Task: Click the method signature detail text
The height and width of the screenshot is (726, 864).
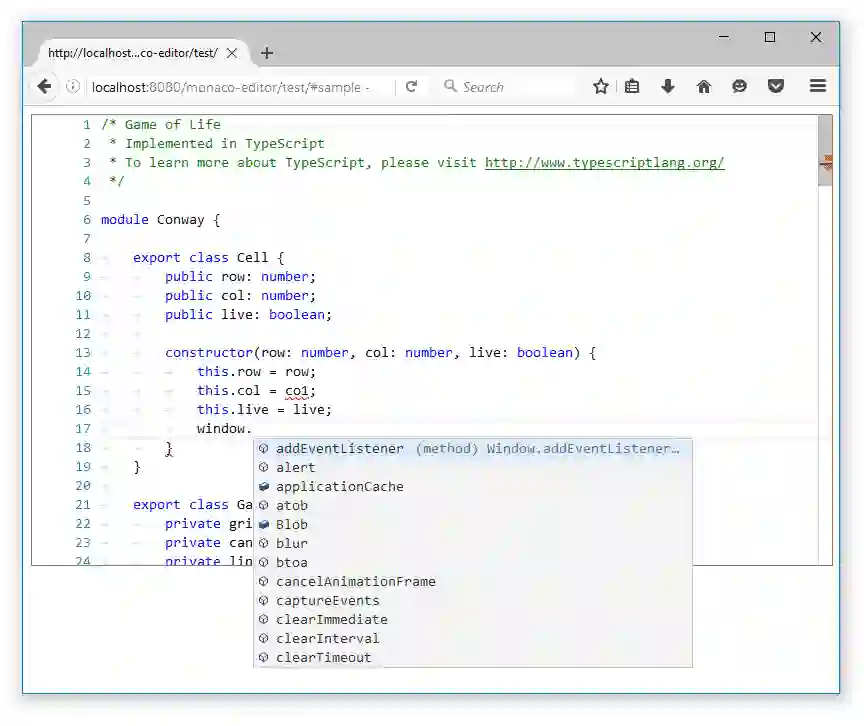Action: pos(548,448)
